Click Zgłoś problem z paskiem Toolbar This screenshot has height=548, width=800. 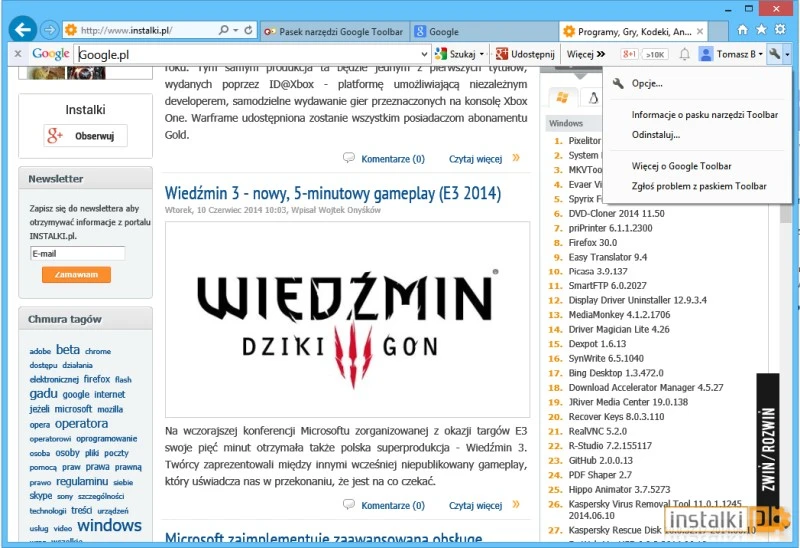[699, 186]
